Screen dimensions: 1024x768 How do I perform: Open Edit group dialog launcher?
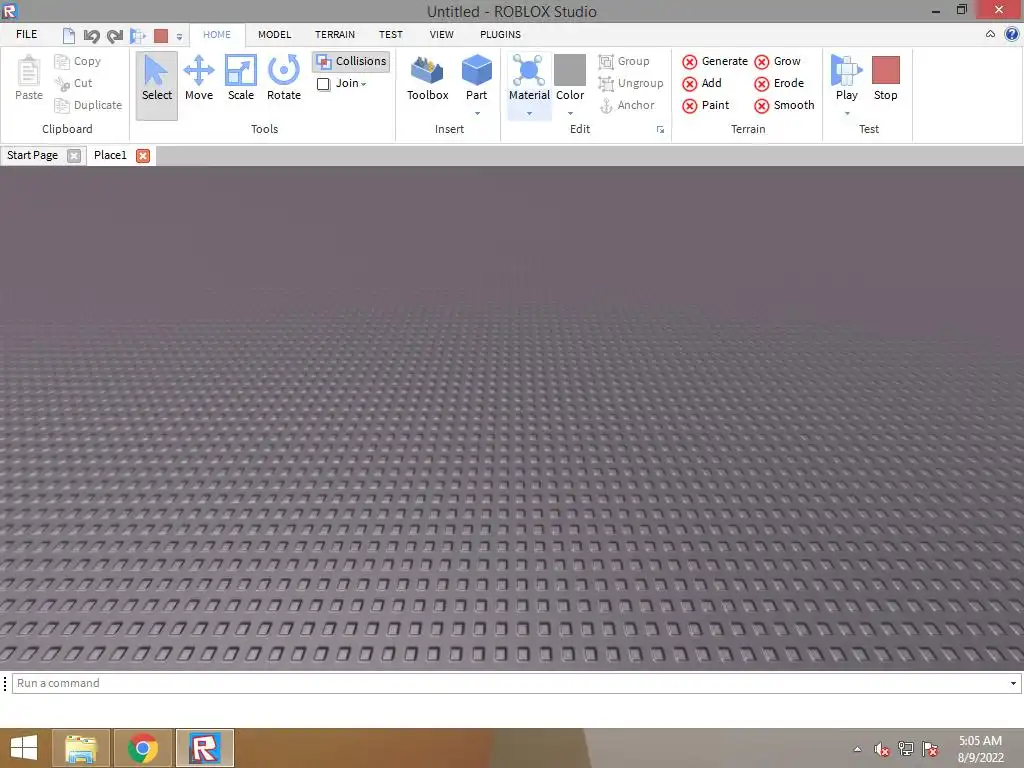pos(660,129)
